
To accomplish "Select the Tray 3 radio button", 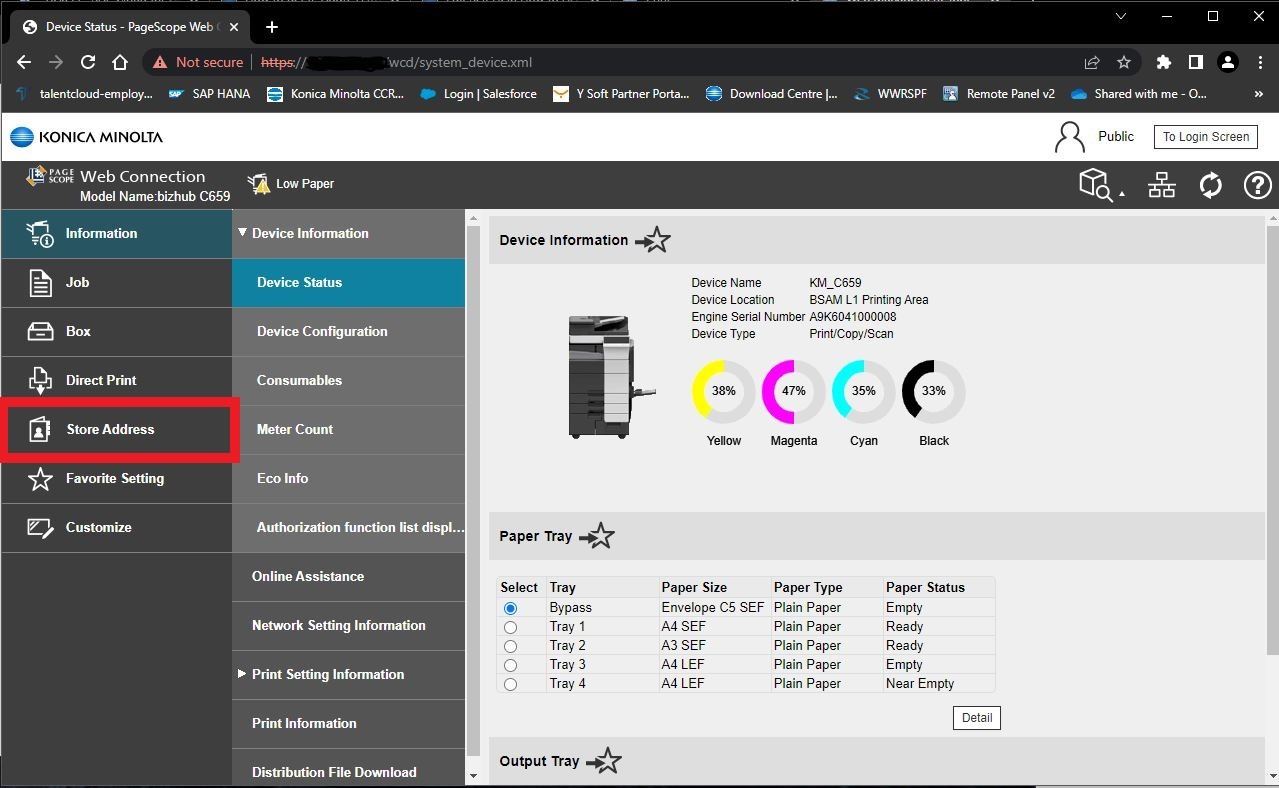I will click(511, 665).
